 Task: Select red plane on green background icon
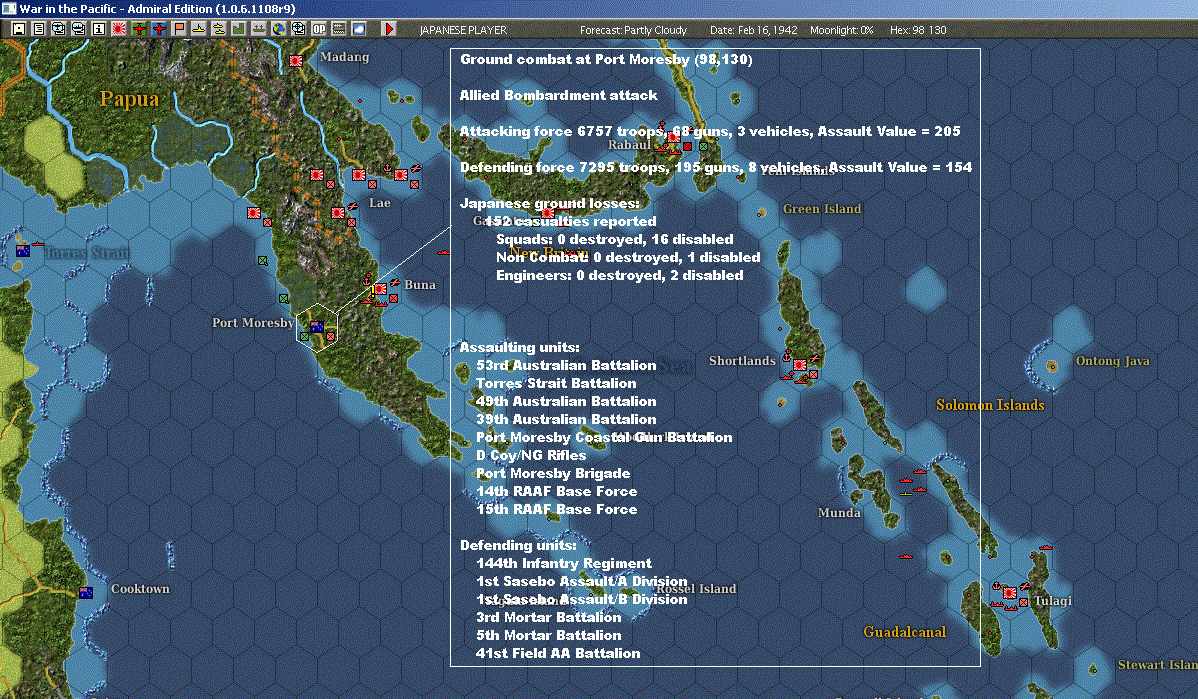pyautogui.click(x=139, y=29)
